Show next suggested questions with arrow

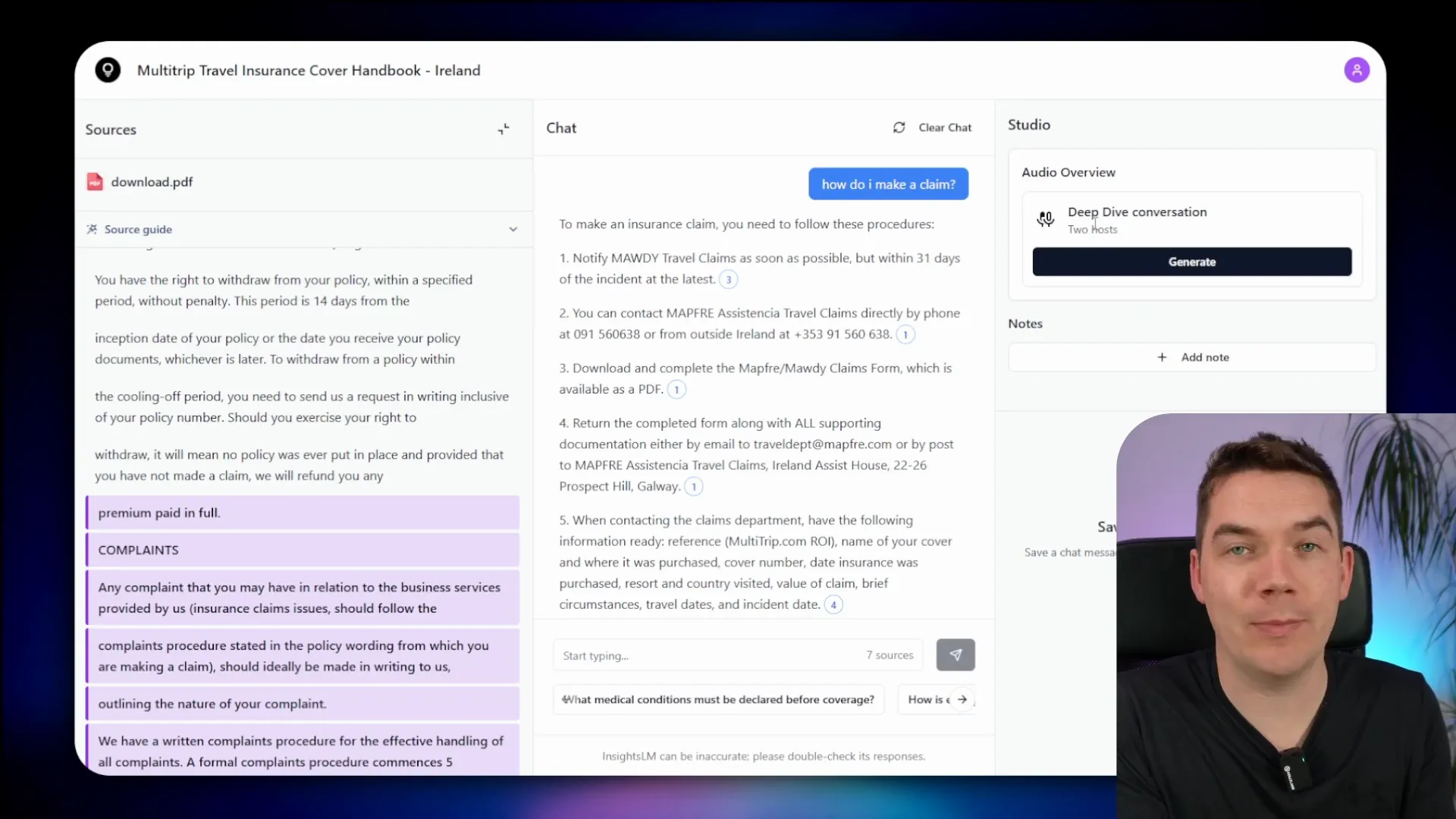click(x=962, y=699)
